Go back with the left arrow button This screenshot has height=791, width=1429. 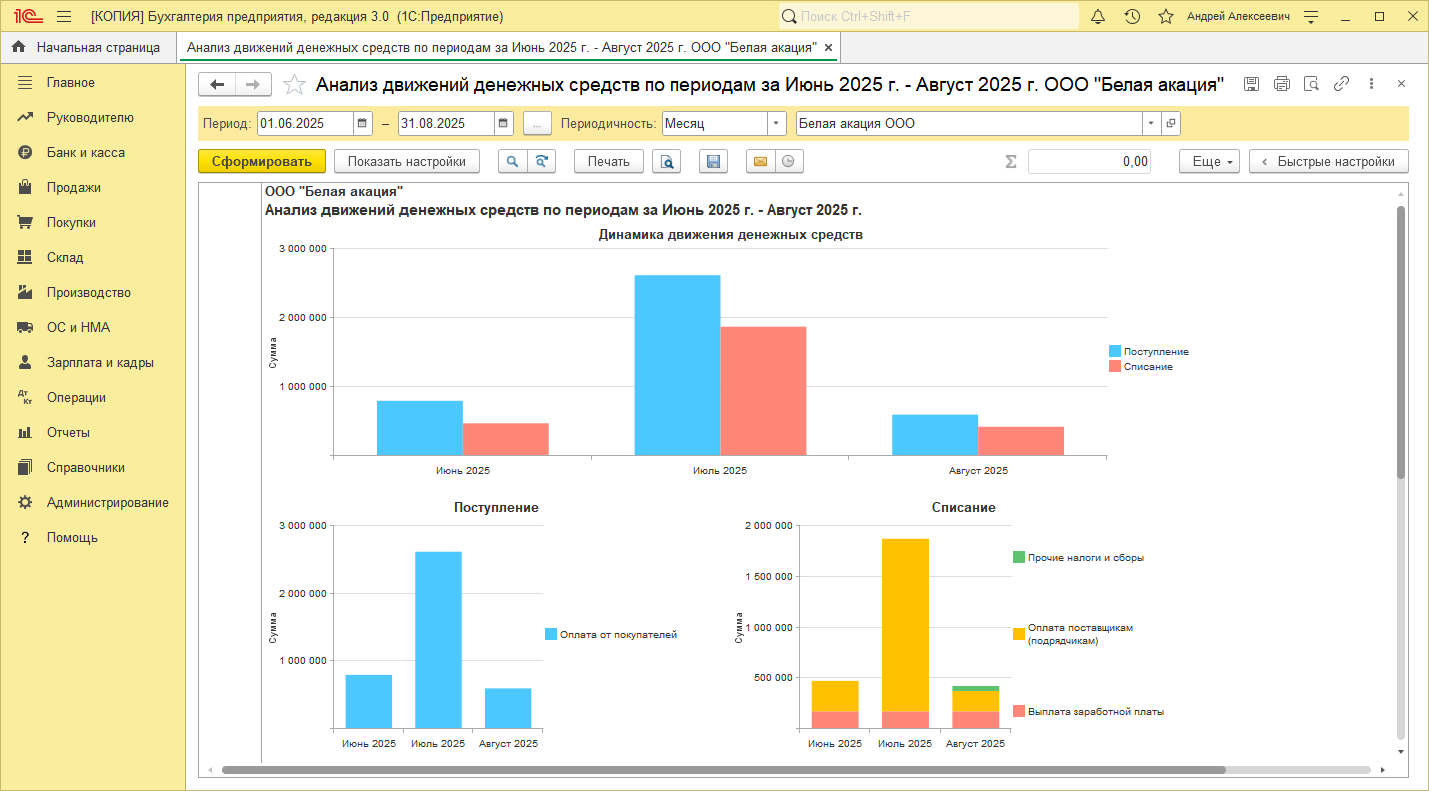tap(217, 84)
